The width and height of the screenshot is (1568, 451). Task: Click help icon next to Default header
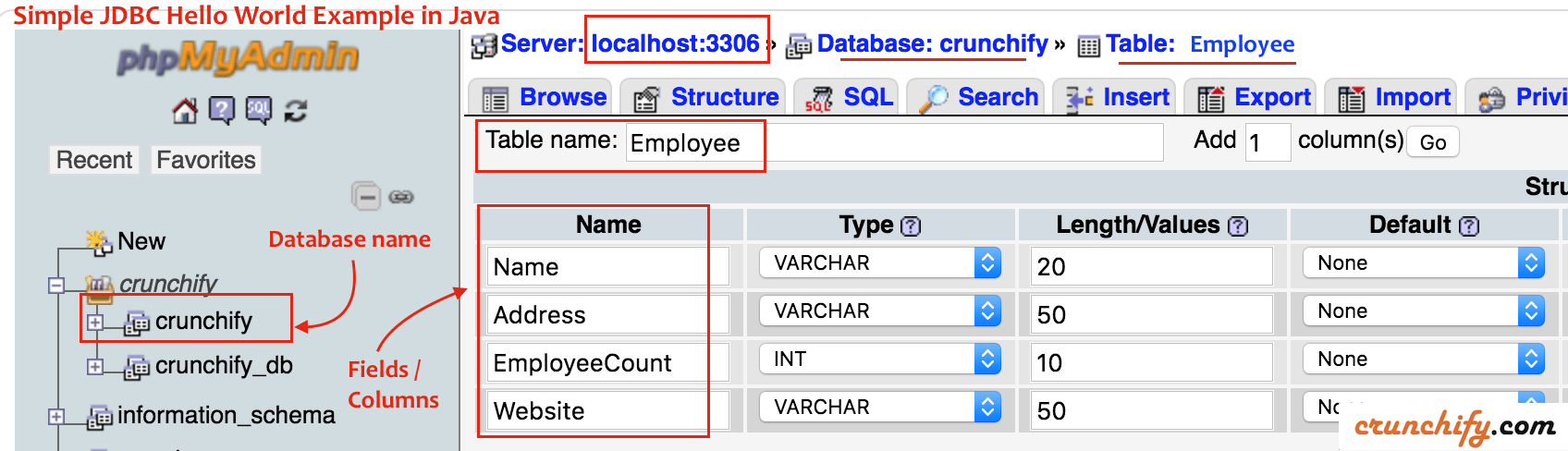[1469, 226]
